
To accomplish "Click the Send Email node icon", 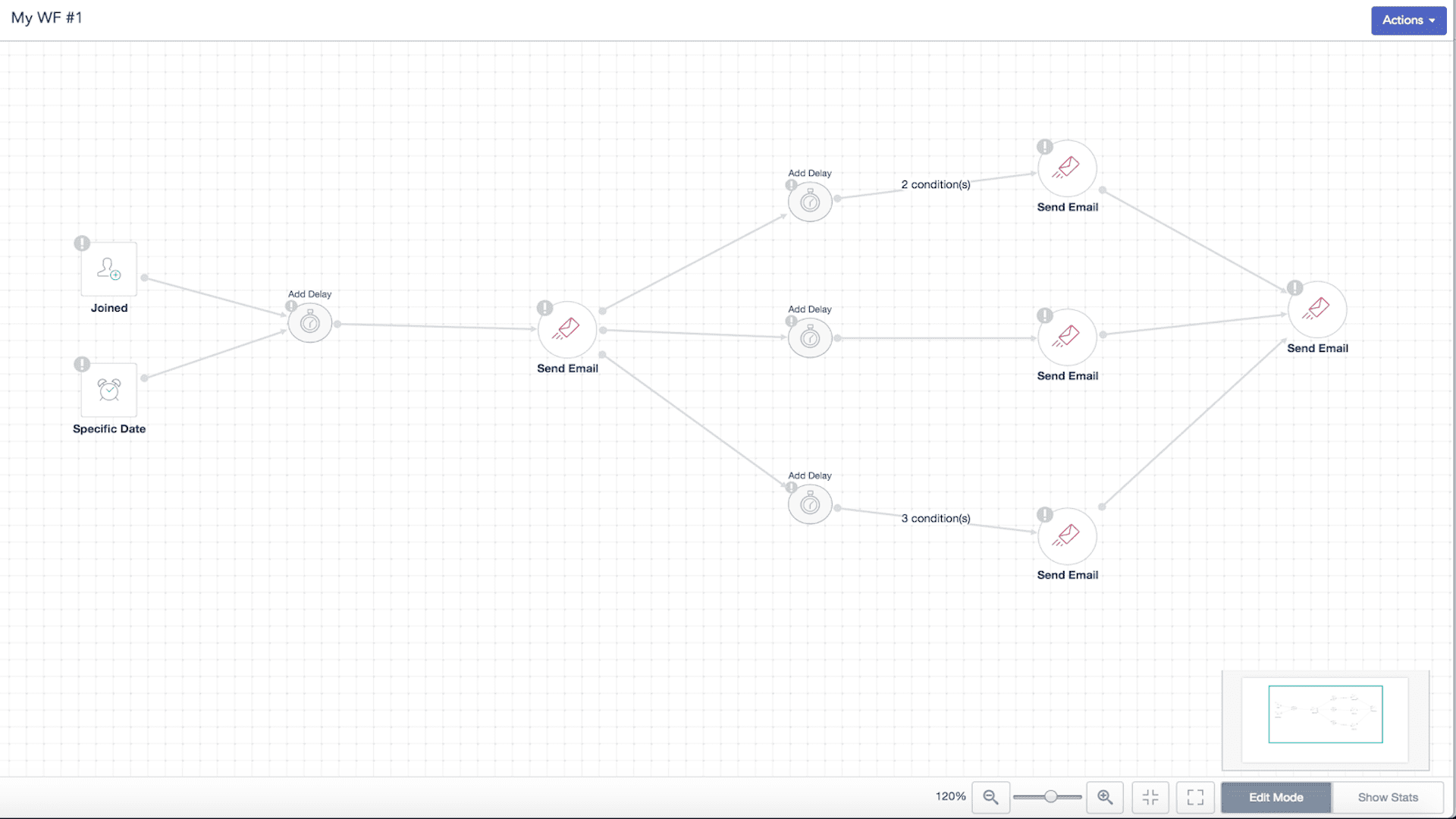I will (x=567, y=330).
